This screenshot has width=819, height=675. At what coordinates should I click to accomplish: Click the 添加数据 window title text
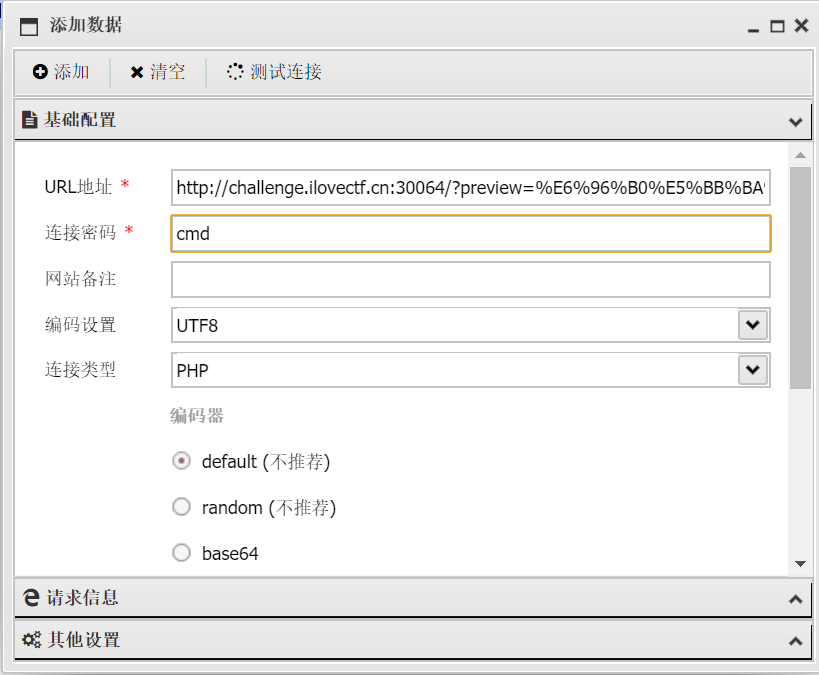(x=86, y=25)
